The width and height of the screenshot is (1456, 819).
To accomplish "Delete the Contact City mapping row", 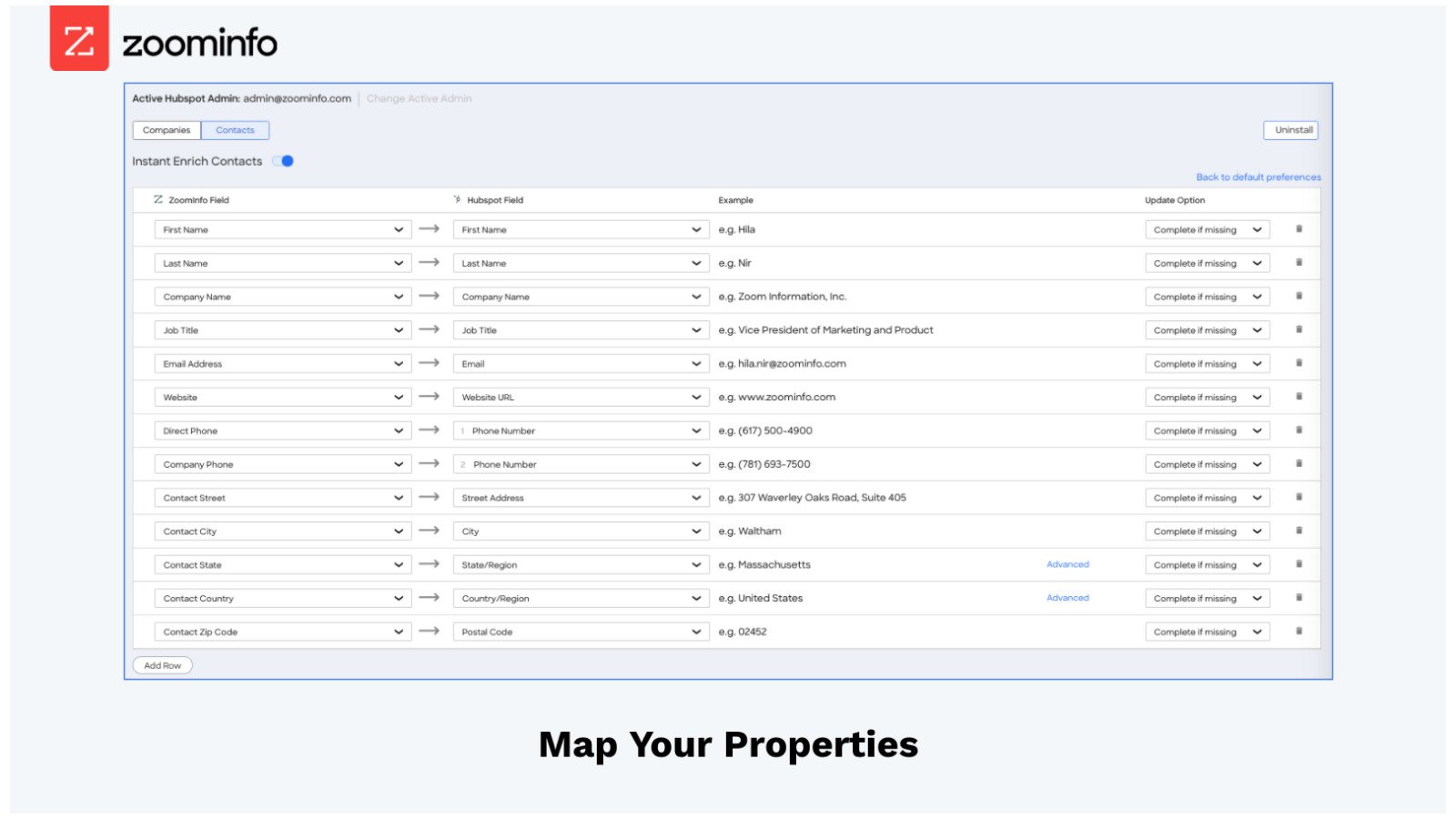I will [x=1299, y=531].
